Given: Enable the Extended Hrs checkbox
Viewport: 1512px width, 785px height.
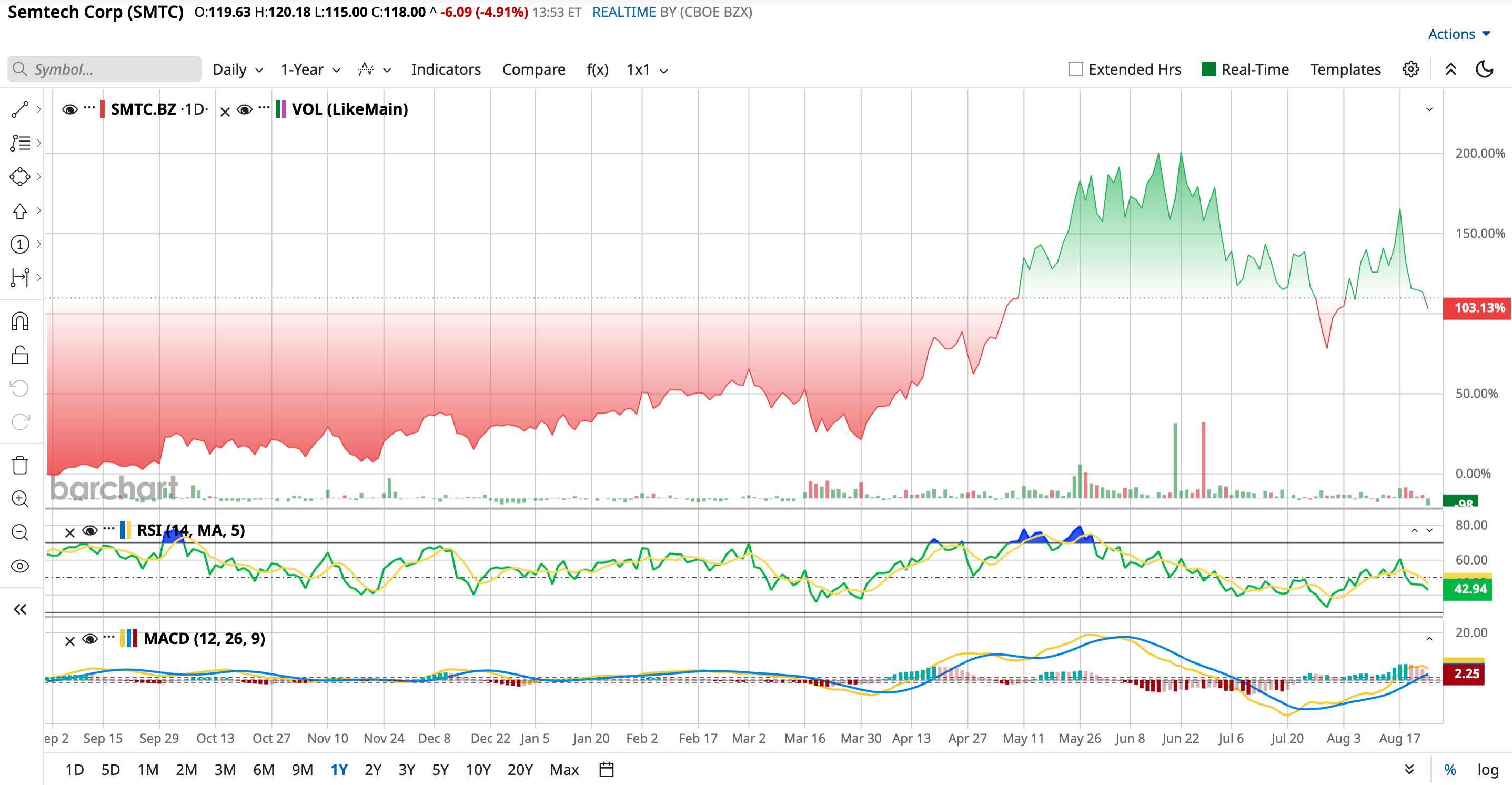Looking at the screenshot, I should pyautogui.click(x=1076, y=69).
